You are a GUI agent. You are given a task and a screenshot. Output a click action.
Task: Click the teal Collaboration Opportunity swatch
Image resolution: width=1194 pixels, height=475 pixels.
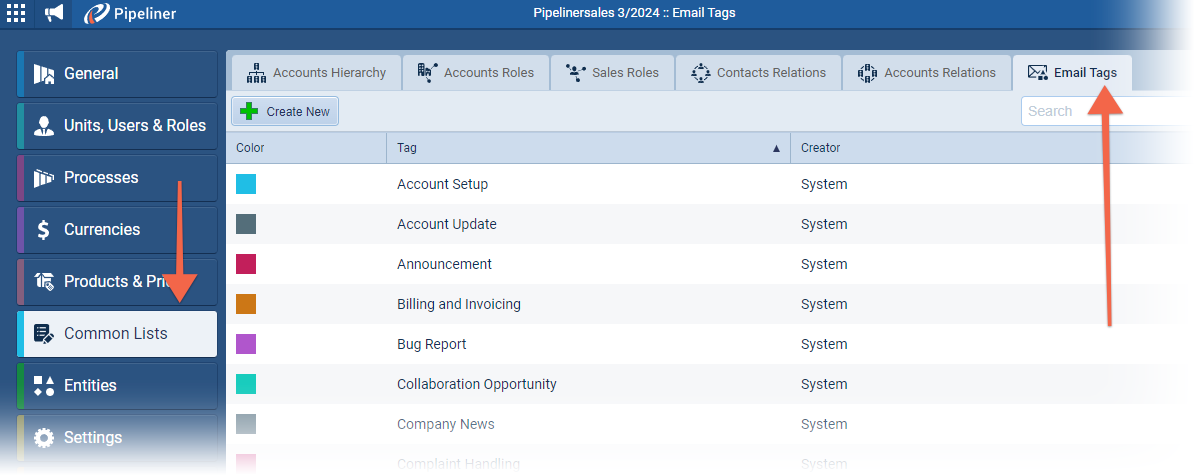coord(246,384)
